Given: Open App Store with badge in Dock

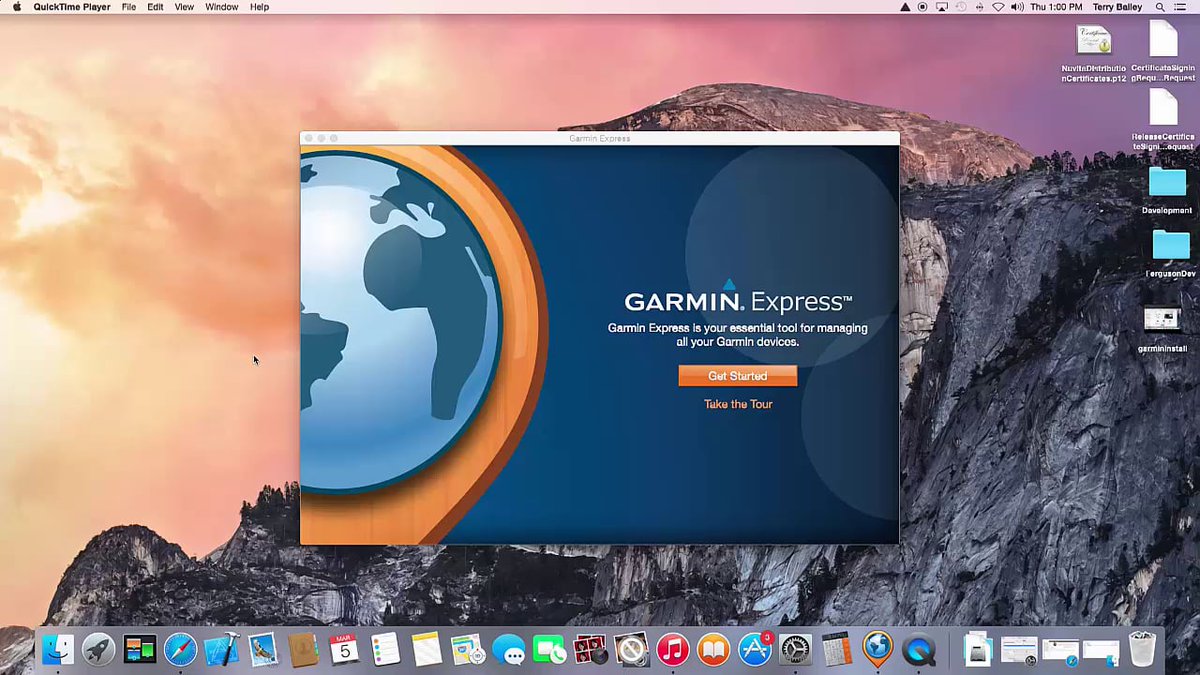Looking at the screenshot, I should pos(755,650).
